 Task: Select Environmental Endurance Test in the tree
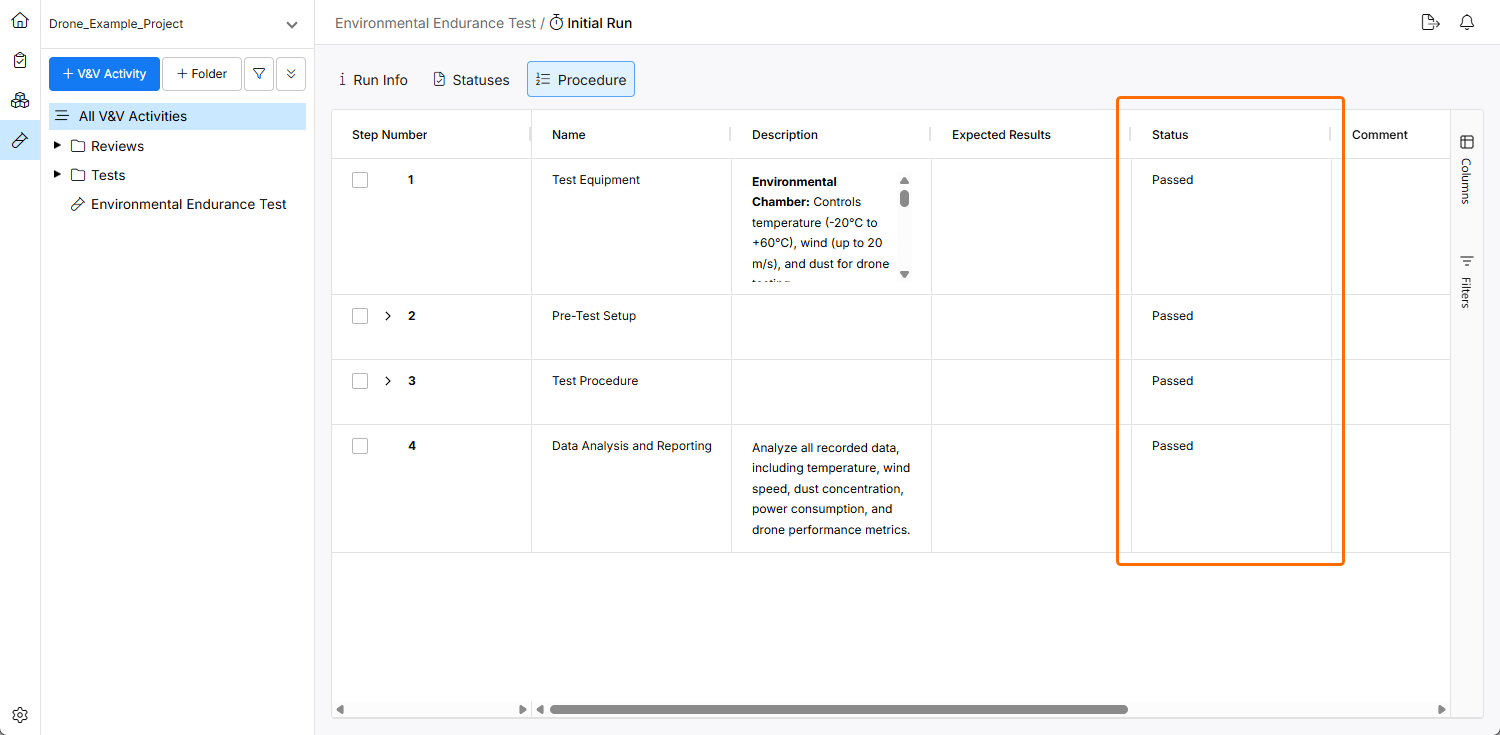188,204
